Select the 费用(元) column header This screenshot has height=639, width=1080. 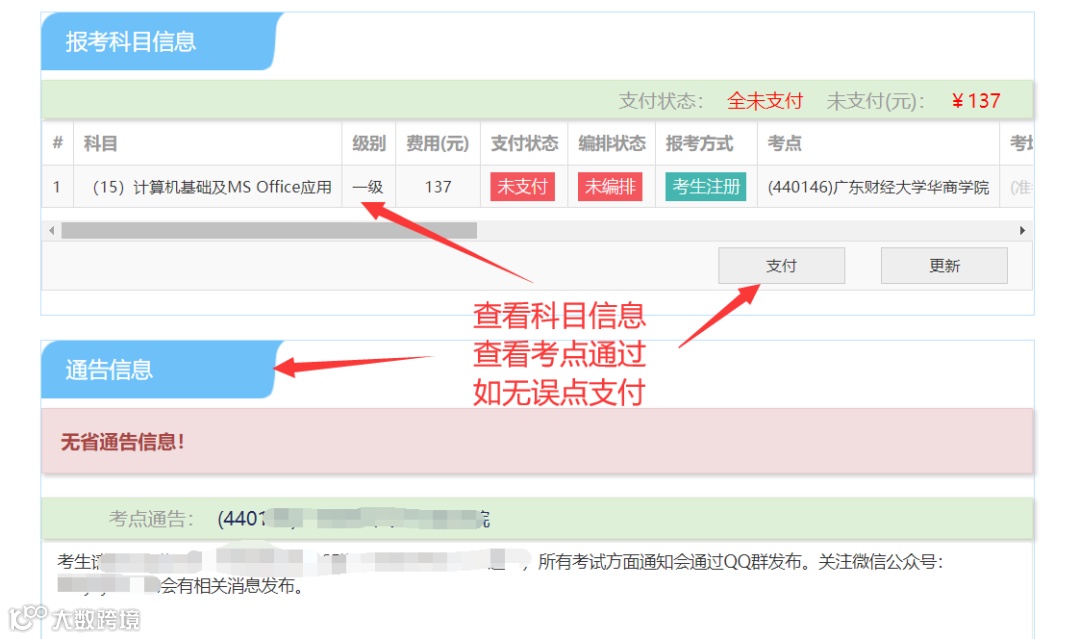(x=437, y=143)
